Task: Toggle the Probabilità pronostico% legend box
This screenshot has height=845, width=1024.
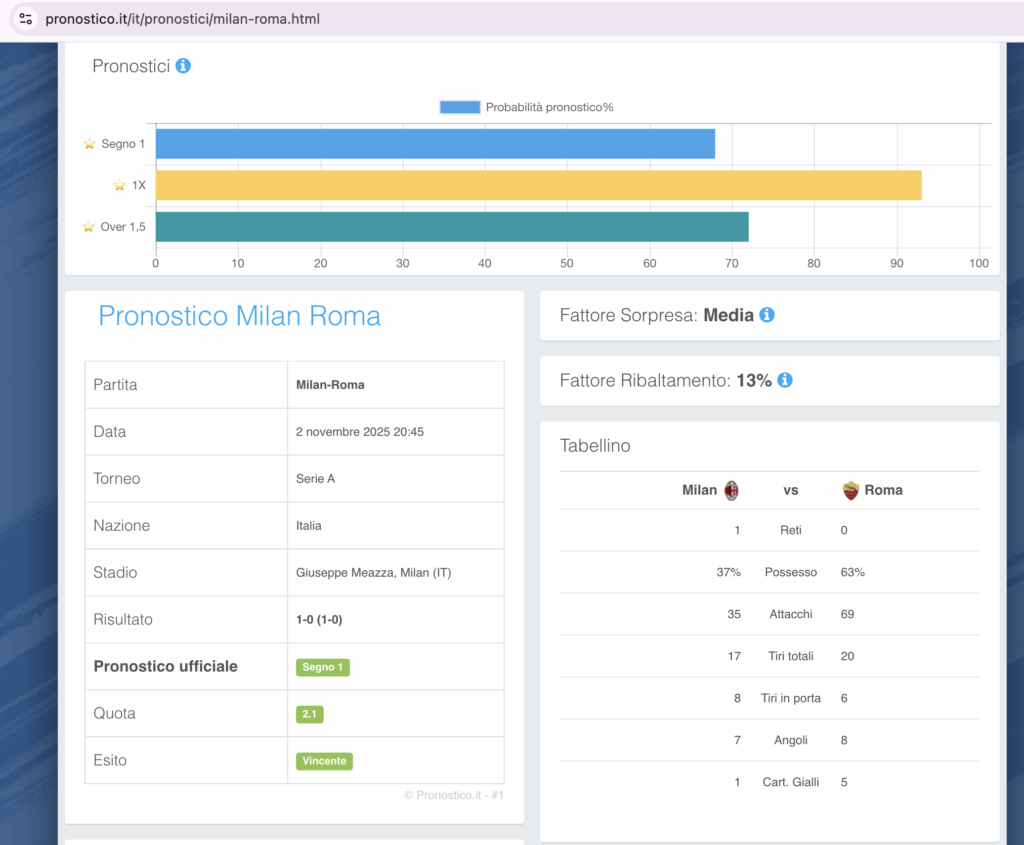Action: [460, 107]
